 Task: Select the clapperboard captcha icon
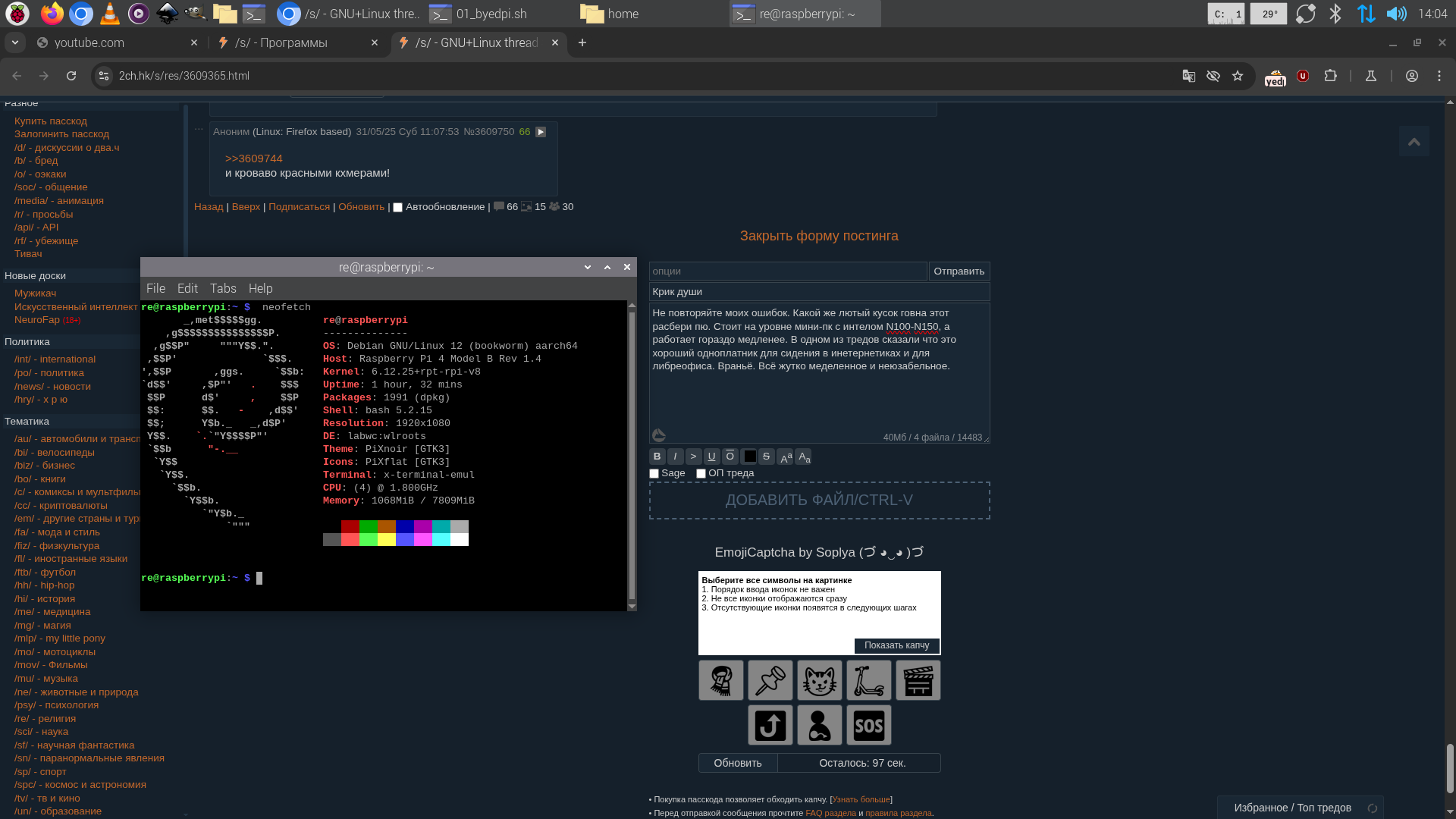(918, 680)
